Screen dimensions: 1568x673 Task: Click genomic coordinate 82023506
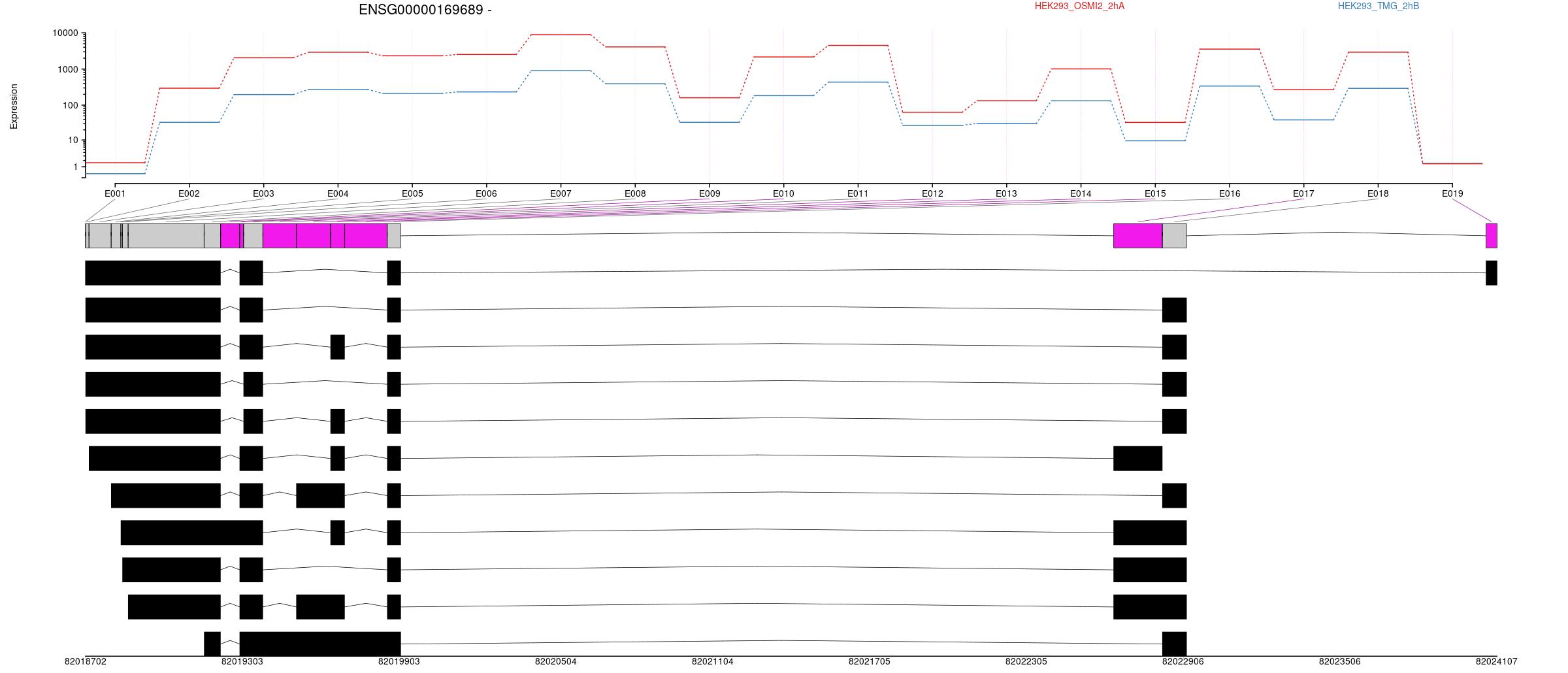(x=1340, y=661)
